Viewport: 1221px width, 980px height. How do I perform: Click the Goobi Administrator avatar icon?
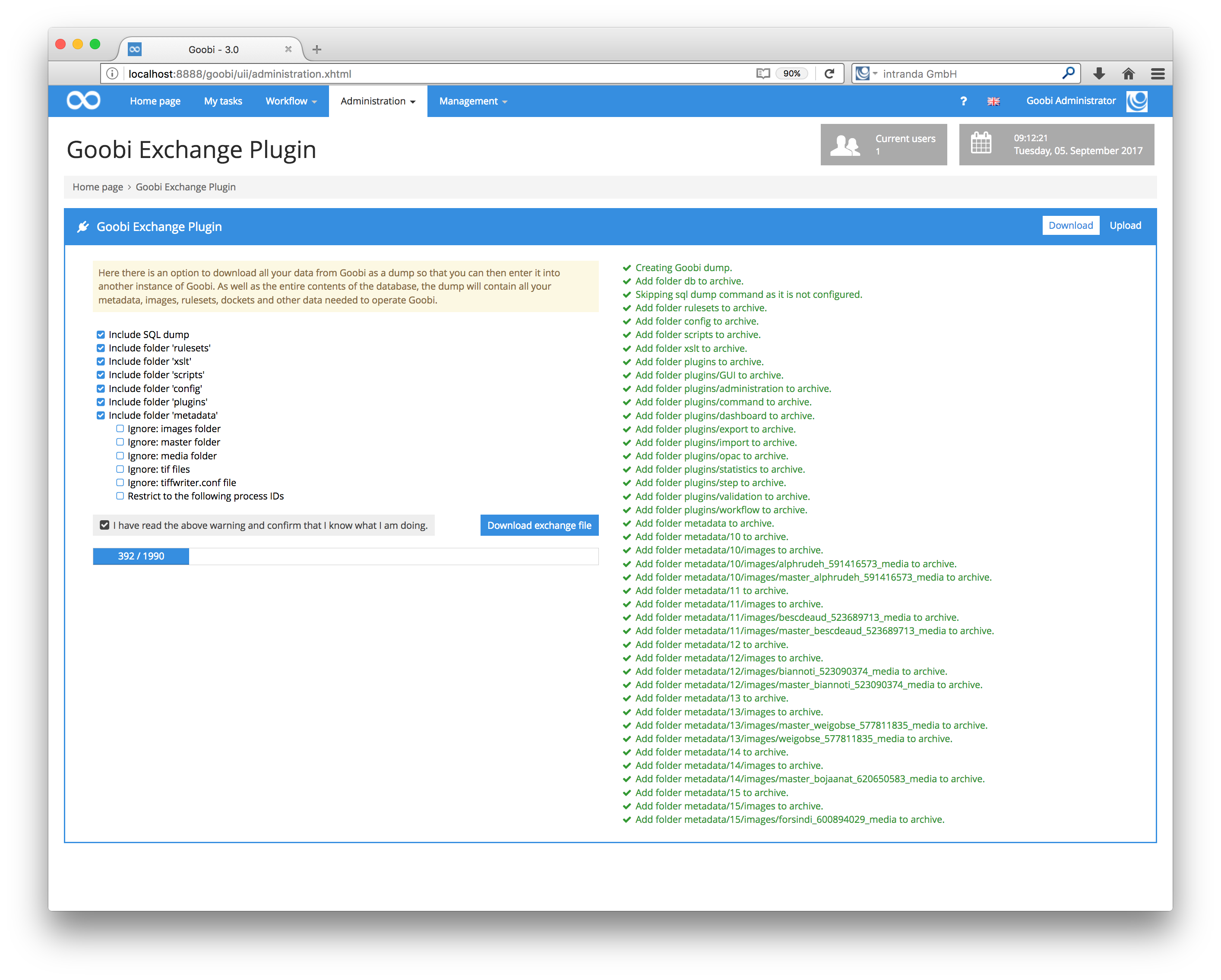tap(1137, 101)
